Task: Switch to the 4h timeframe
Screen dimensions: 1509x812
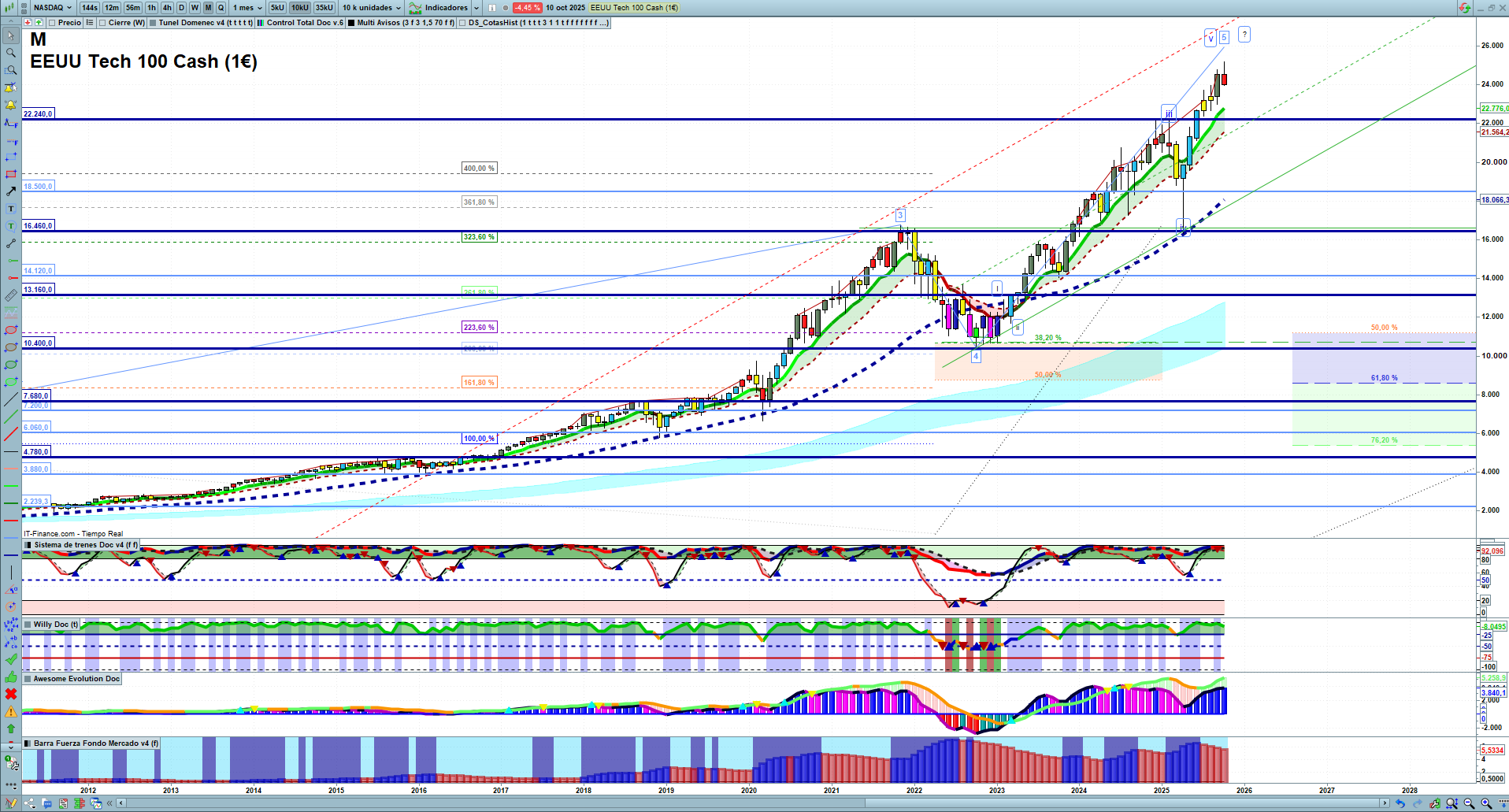Action: tap(167, 8)
